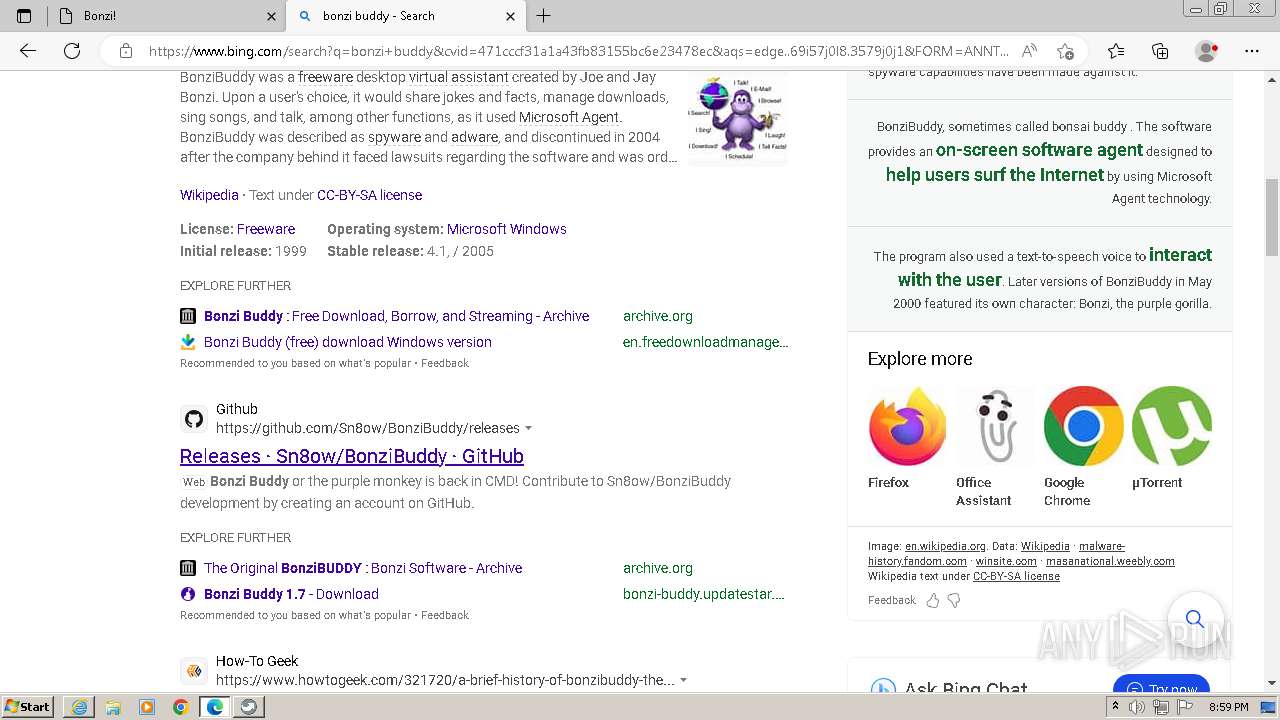Click the page vertical scrollbar thumb
1280x720 pixels.
(1272, 217)
